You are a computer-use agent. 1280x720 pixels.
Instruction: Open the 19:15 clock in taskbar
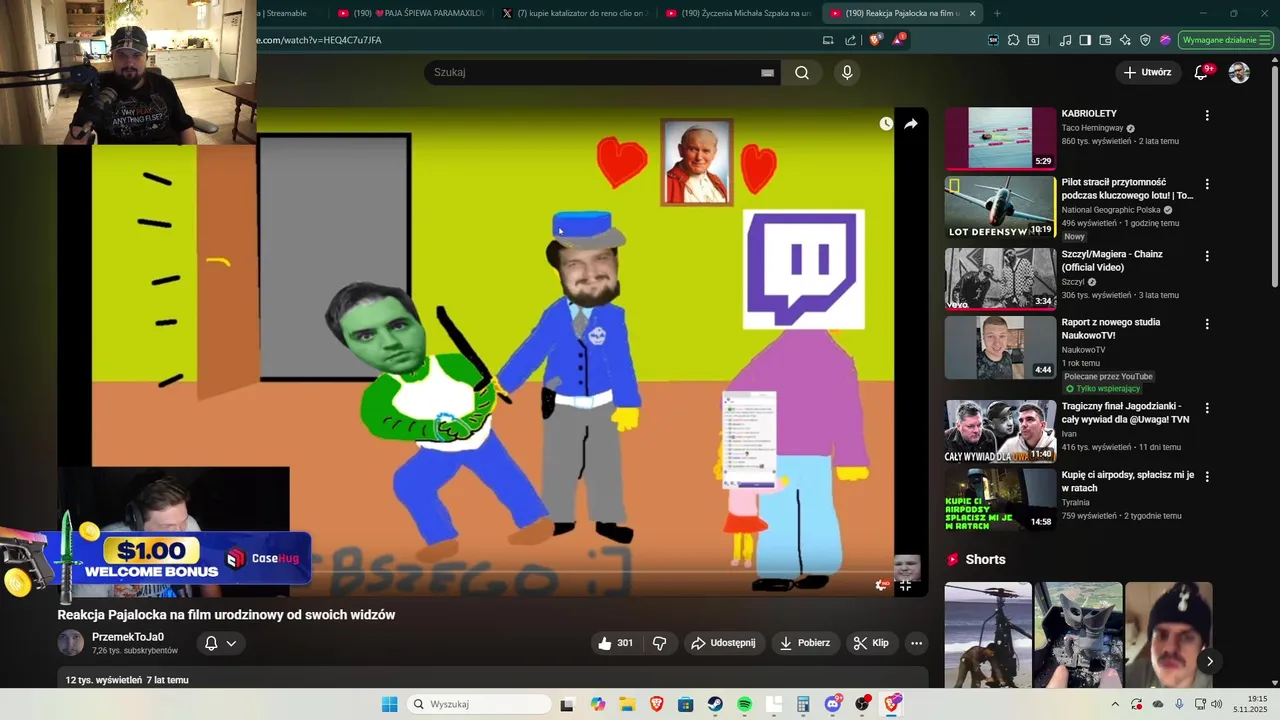tap(1250, 704)
